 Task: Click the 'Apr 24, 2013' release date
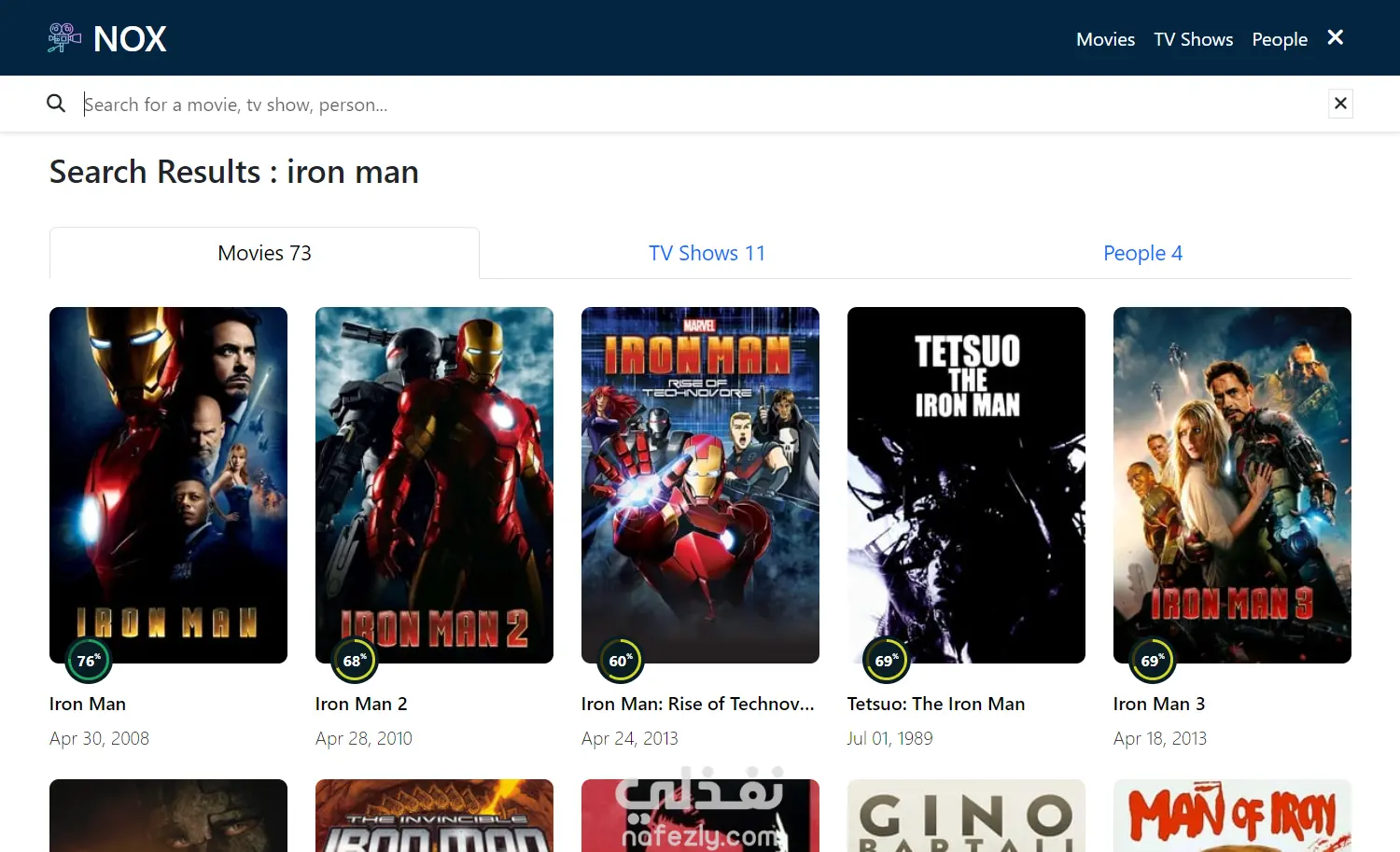click(630, 738)
